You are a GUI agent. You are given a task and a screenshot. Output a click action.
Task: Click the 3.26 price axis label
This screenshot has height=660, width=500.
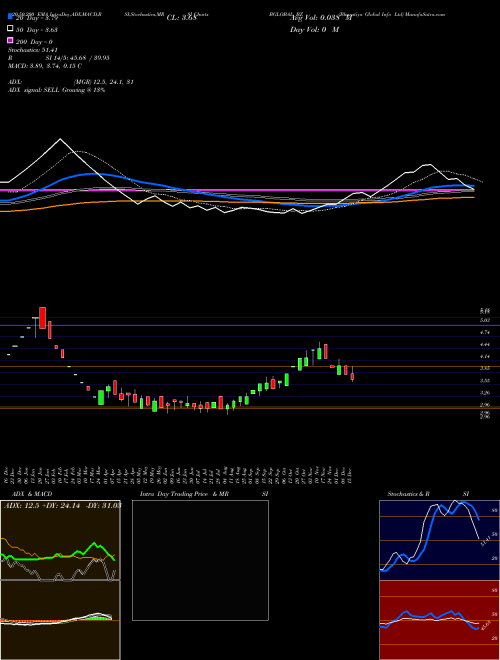point(485,392)
